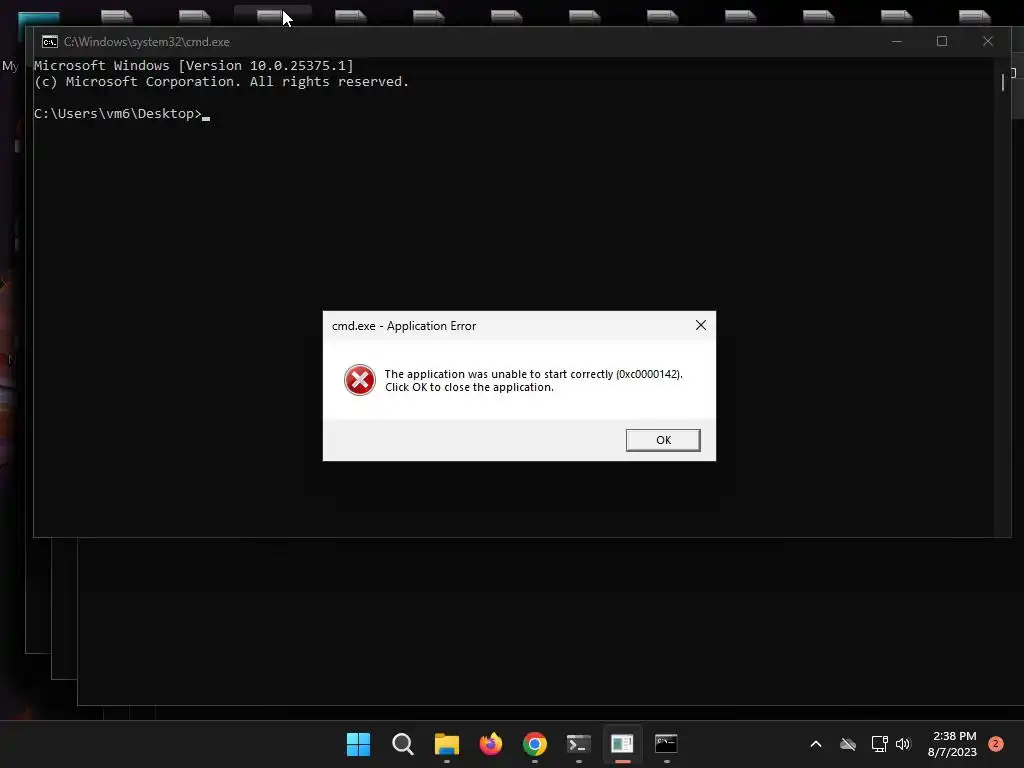The width and height of the screenshot is (1024, 768).
Task: Launch Google Chrome from the taskbar
Action: [534, 744]
